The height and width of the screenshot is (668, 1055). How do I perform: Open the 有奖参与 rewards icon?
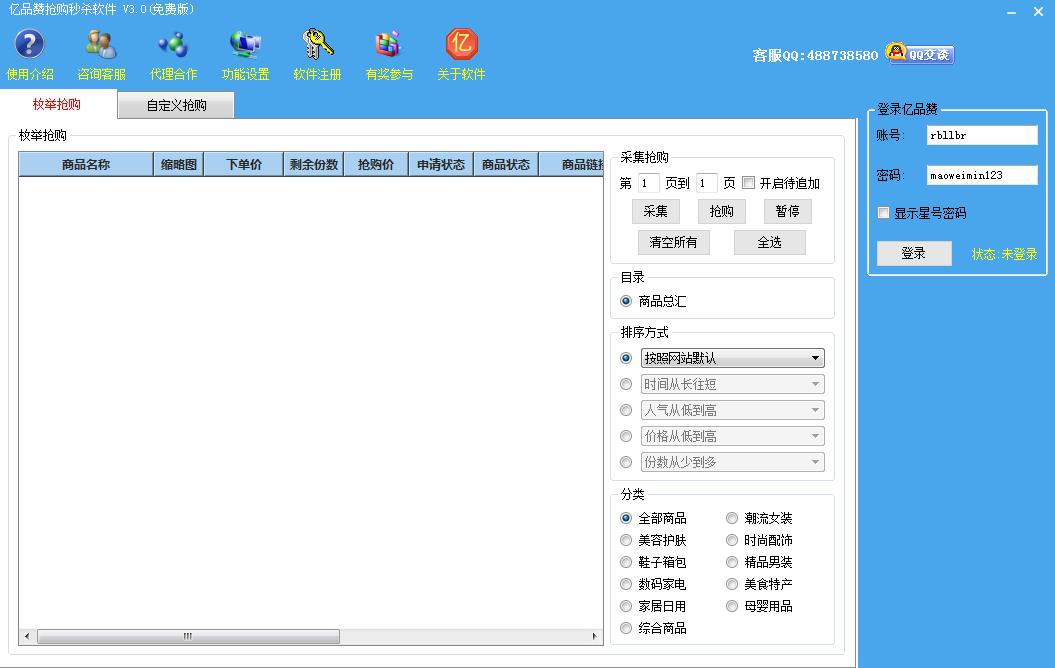[x=389, y=45]
